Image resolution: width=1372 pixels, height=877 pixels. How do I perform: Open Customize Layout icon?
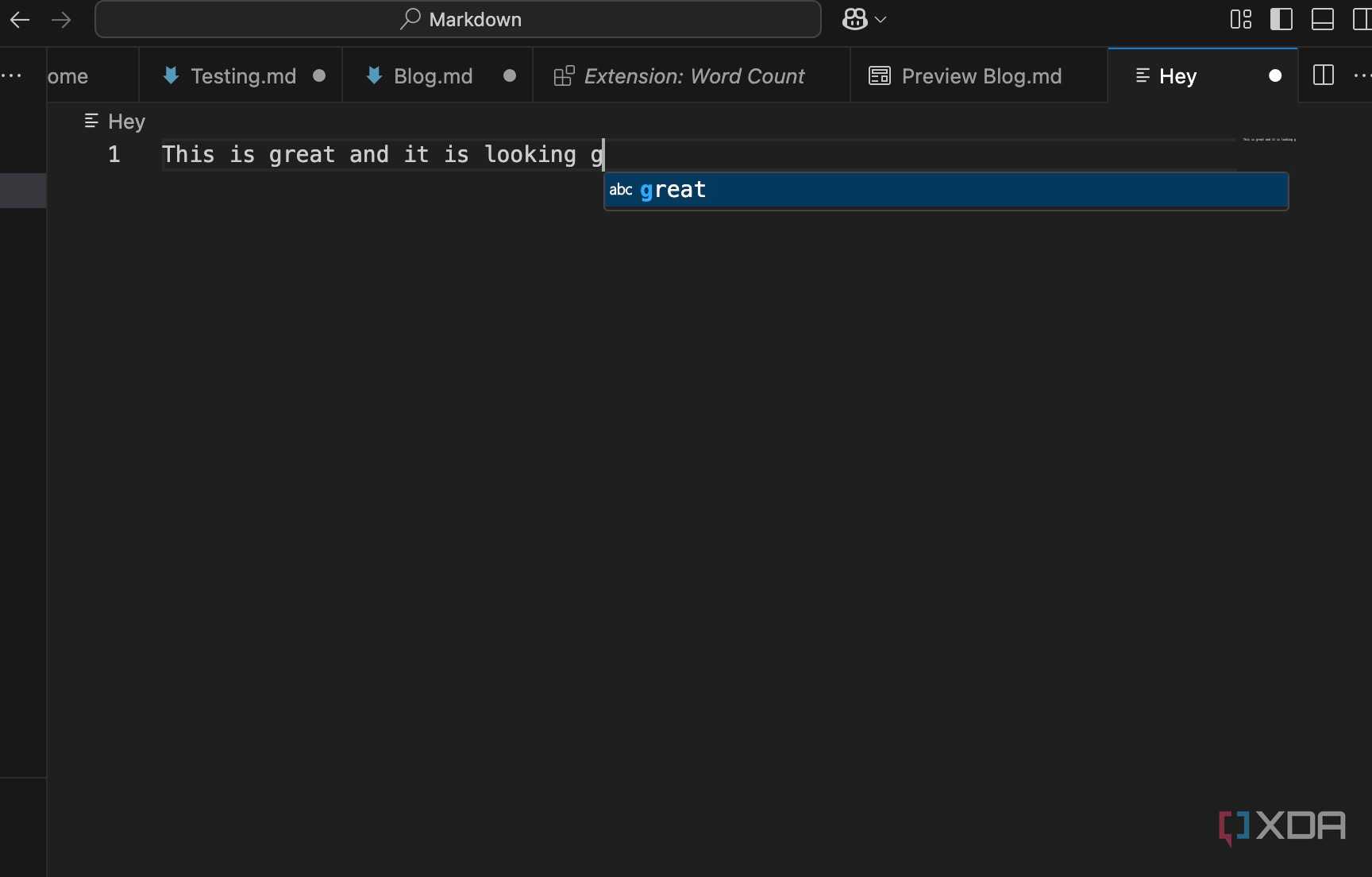click(x=1241, y=19)
